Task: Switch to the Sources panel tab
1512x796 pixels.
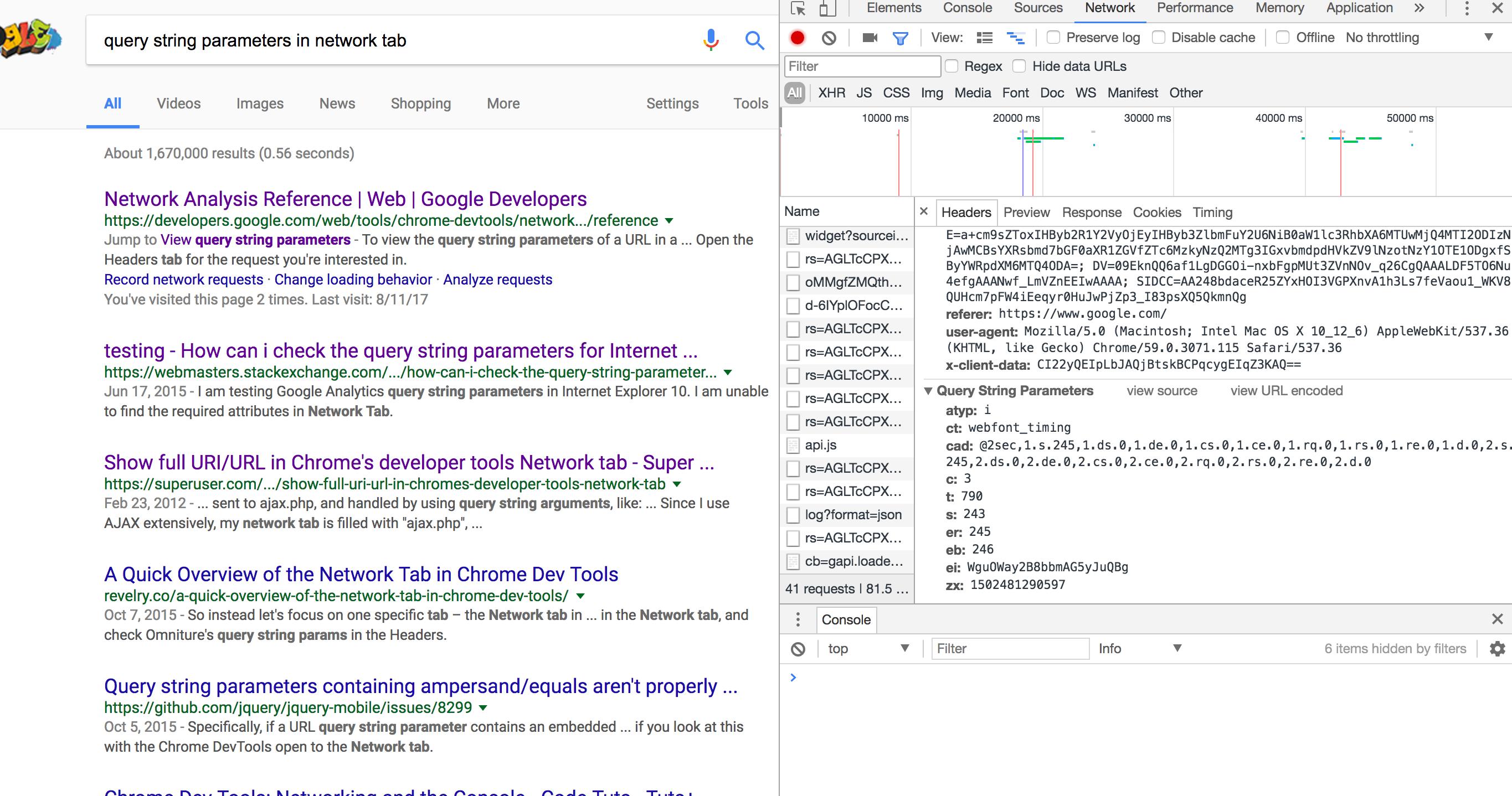Action: (1038, 8)
